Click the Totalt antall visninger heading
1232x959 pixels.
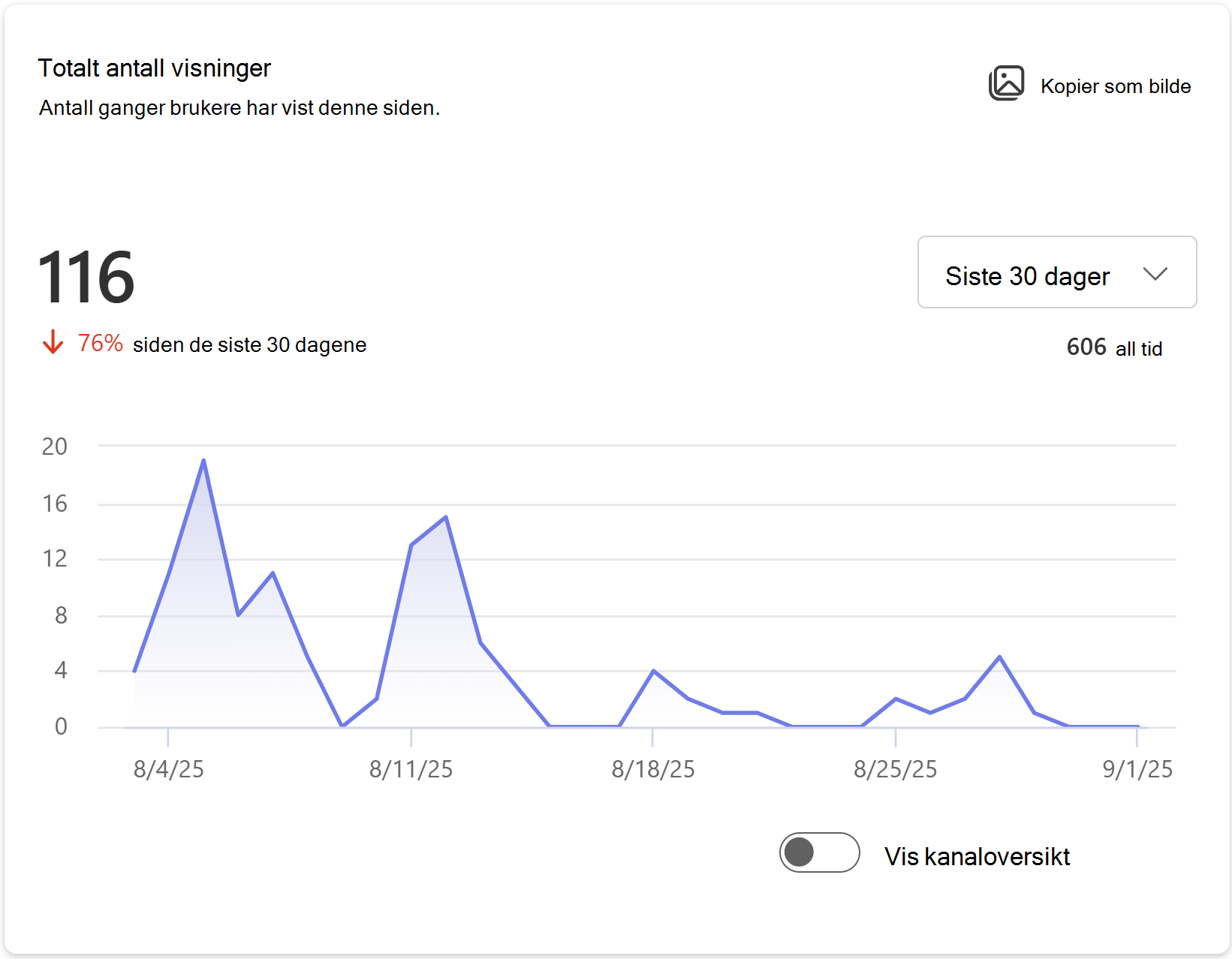pos(154,68)
